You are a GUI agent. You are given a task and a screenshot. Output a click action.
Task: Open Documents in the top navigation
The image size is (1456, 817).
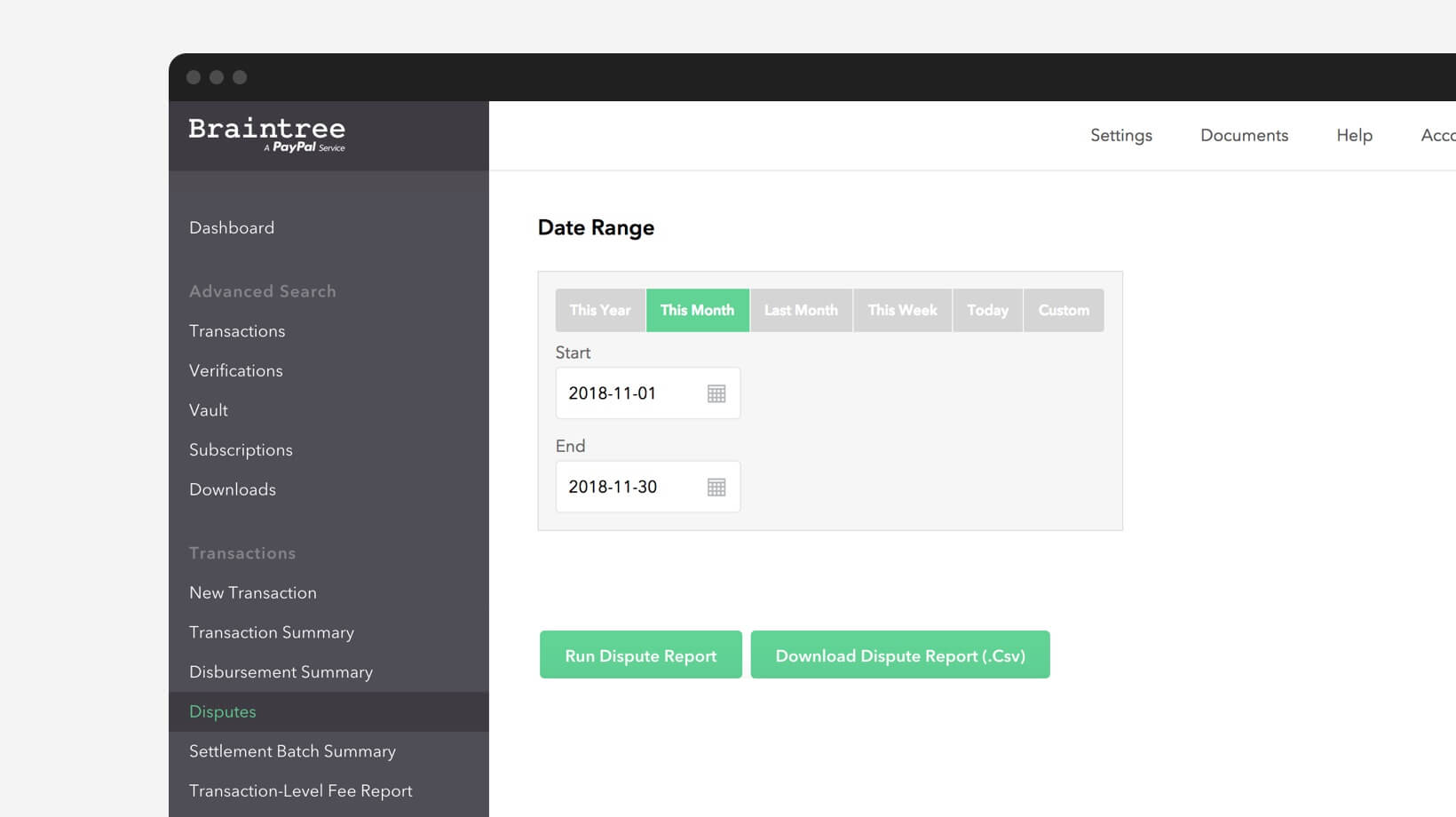coord(1245,135)
